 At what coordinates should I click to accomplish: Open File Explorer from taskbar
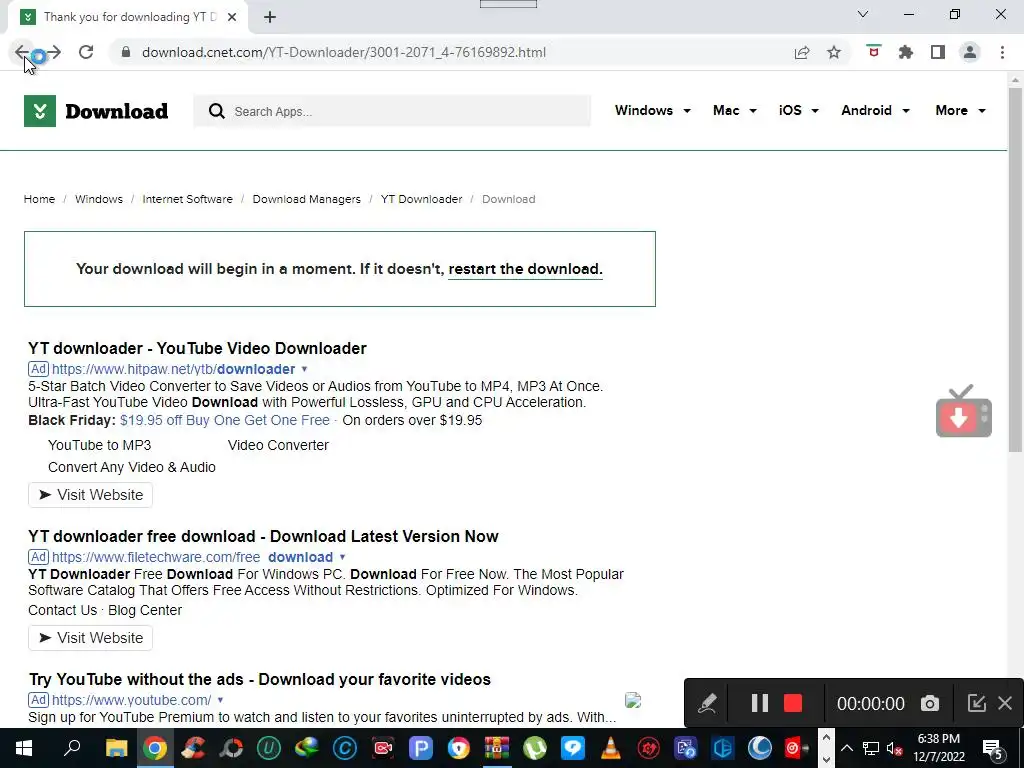coord(117,748)
